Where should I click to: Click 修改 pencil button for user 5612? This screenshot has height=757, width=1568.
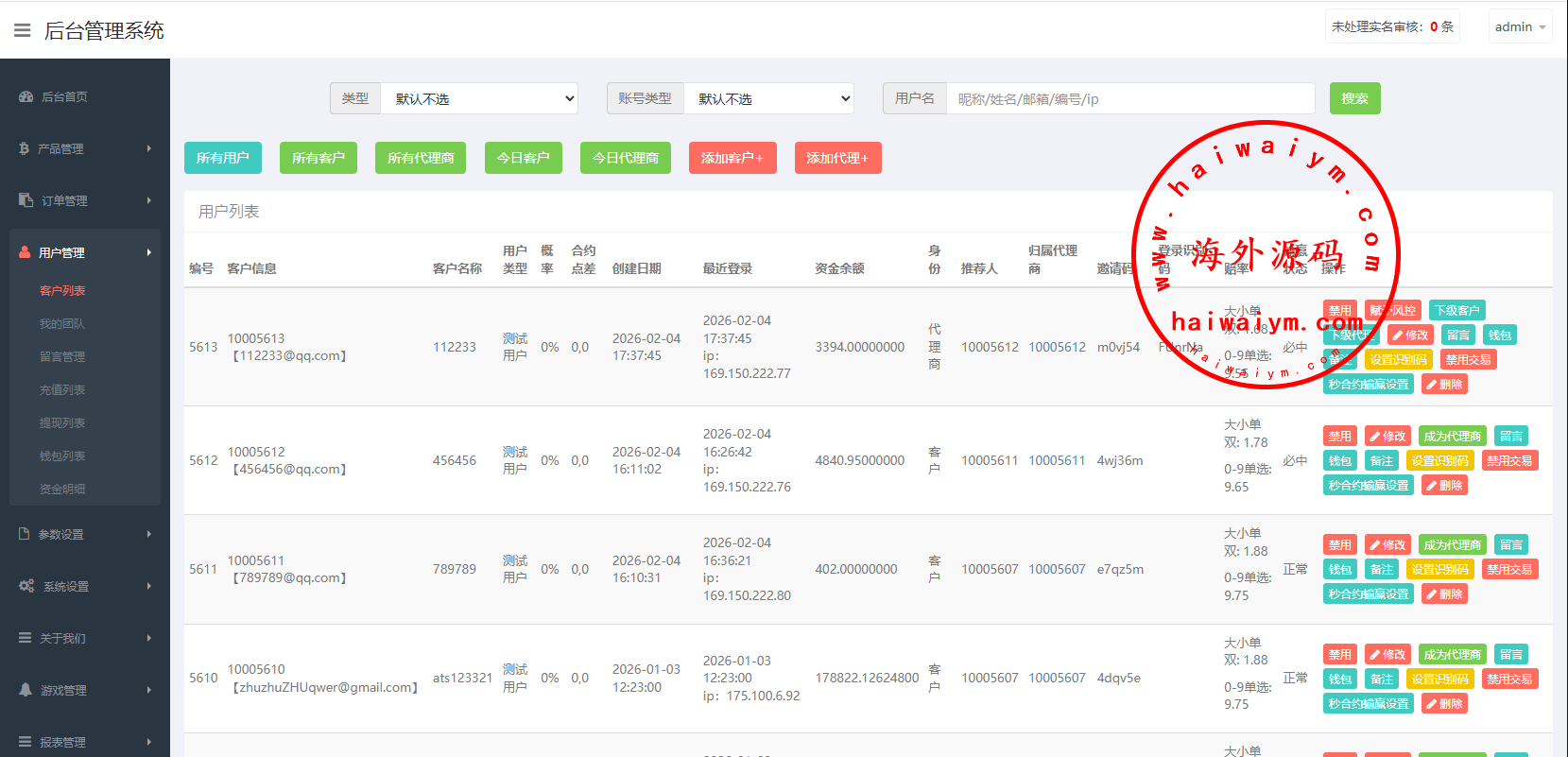point(1387,437)
